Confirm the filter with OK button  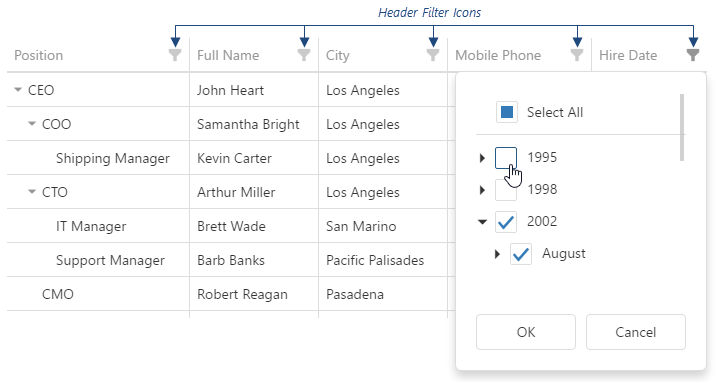[526, 332]
